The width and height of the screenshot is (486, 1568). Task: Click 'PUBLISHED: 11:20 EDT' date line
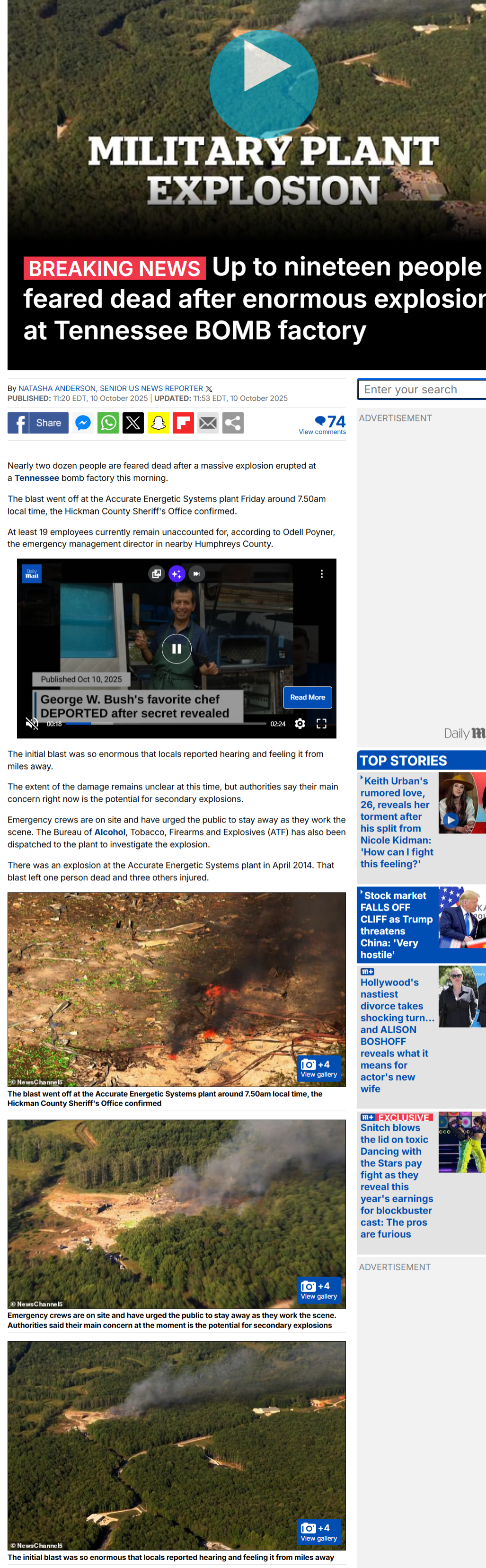pos(77,398)
